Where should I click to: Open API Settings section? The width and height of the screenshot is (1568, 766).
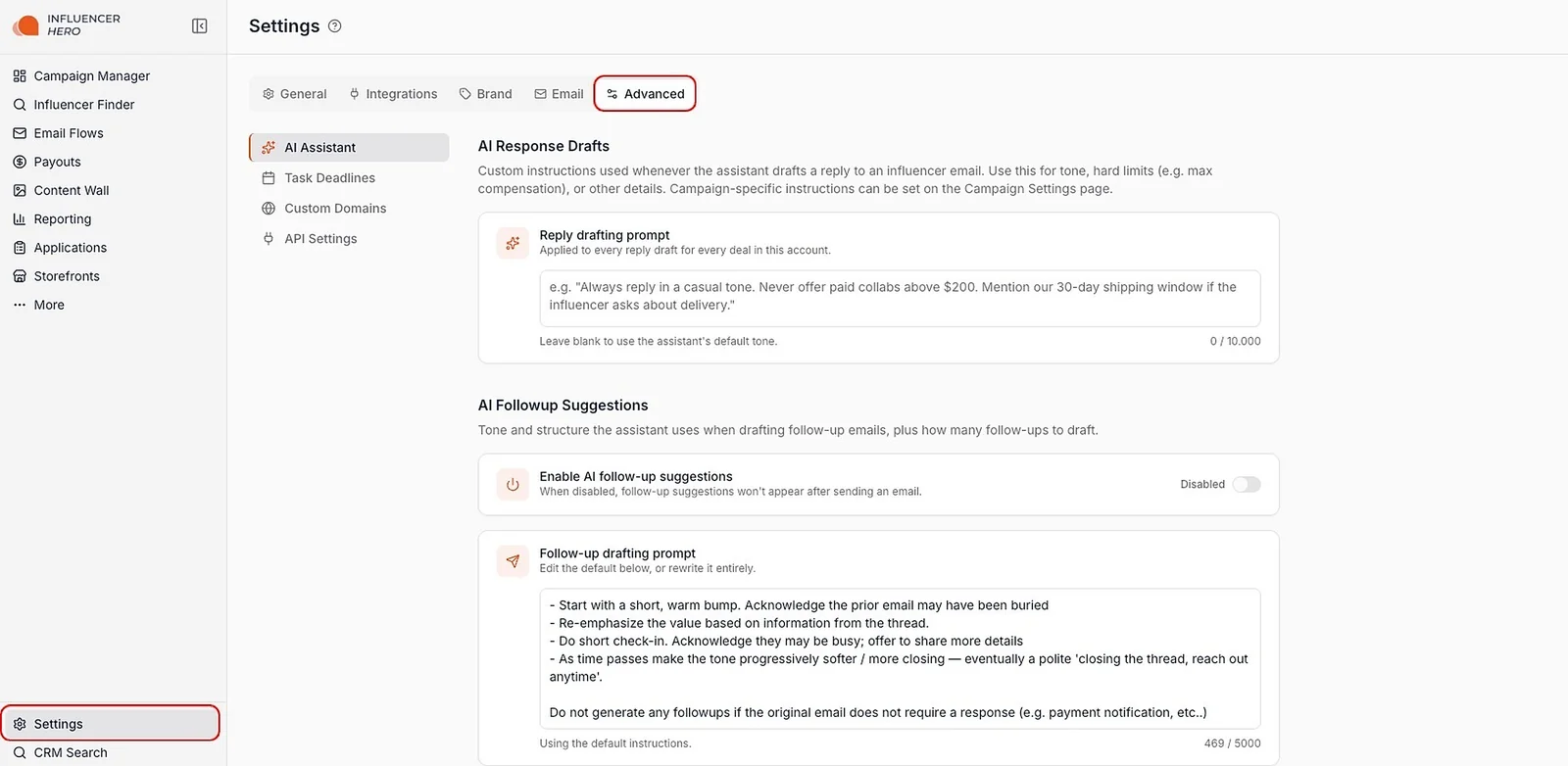[x=349, y=239]
